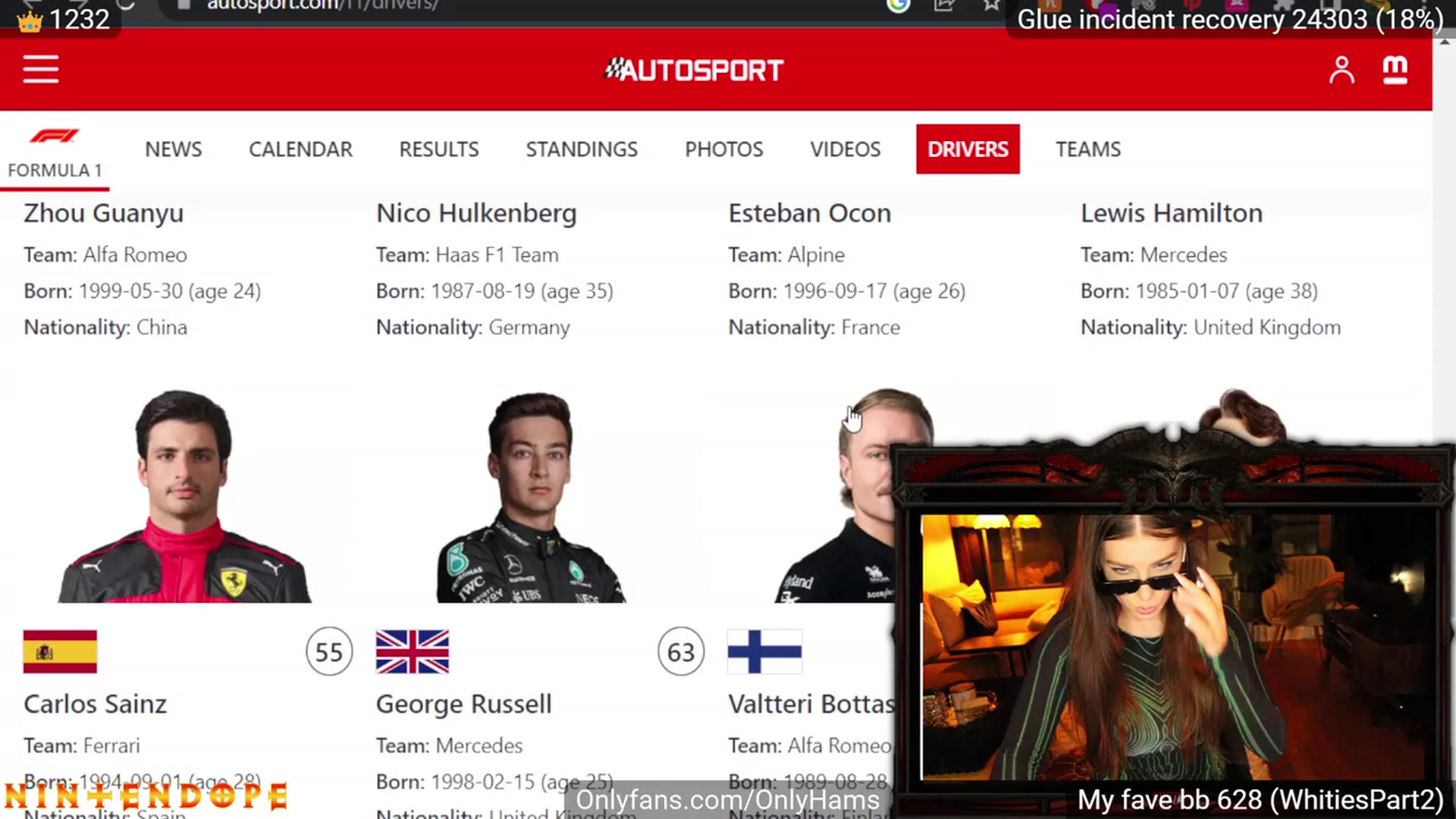Open the VIDEOS tab
The image size is (1456, 819).
pyautogui.click(x=846, y=149)
